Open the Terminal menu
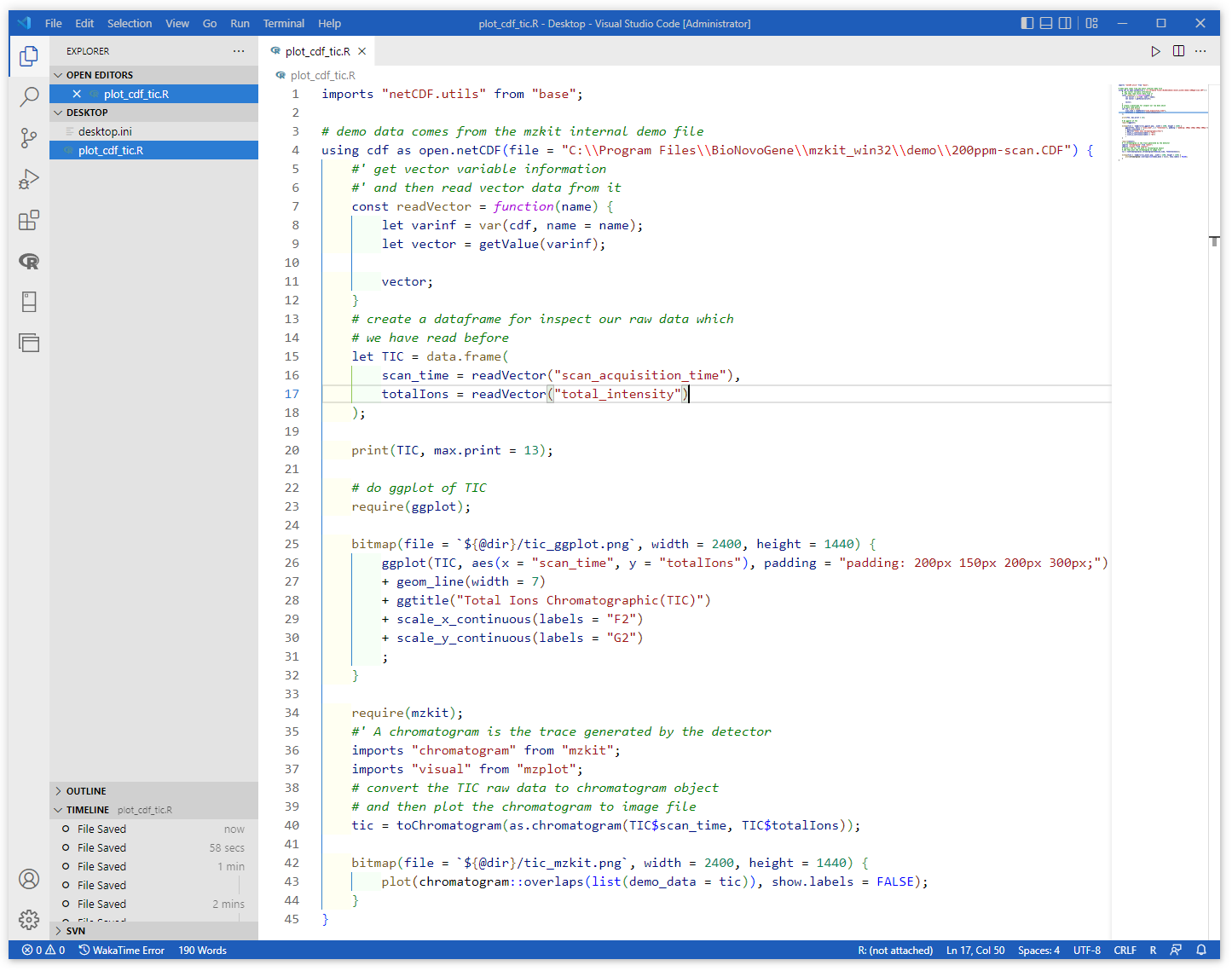The image size is (1232, 971). pyautogui.click(x=283, y=23)
